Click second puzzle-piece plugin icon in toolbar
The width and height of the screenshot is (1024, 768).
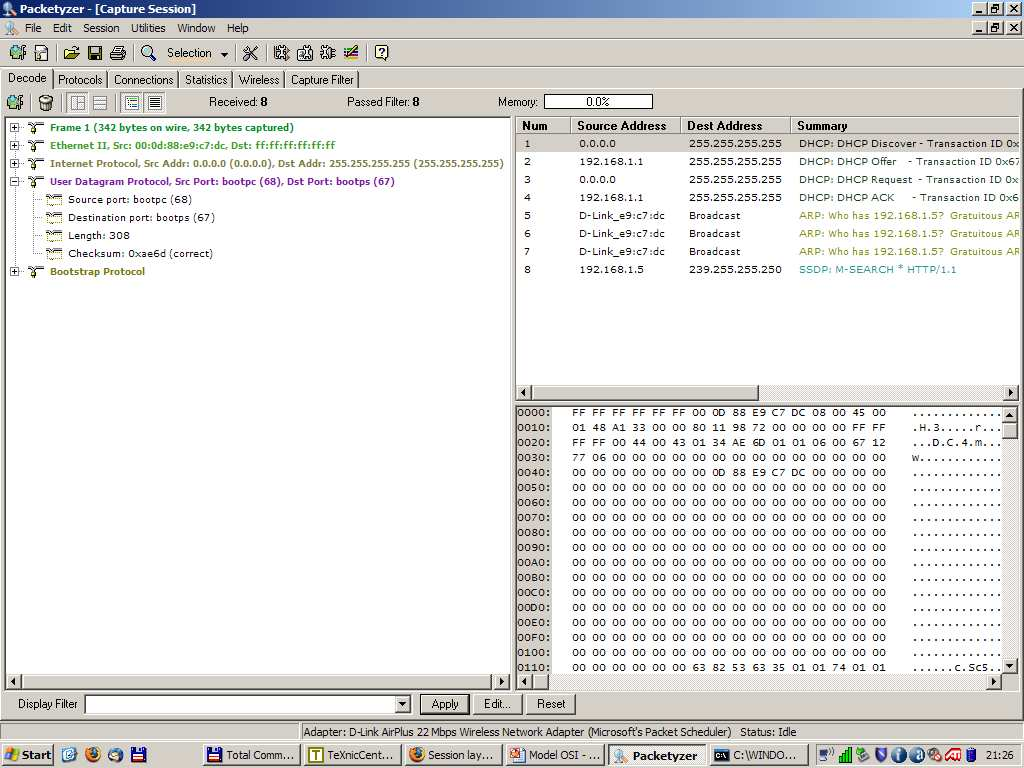305,53
